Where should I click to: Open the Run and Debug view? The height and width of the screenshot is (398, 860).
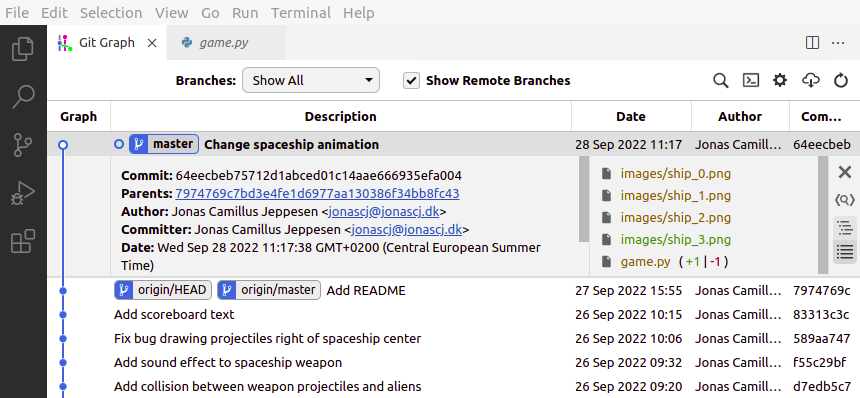pos(23,193)
